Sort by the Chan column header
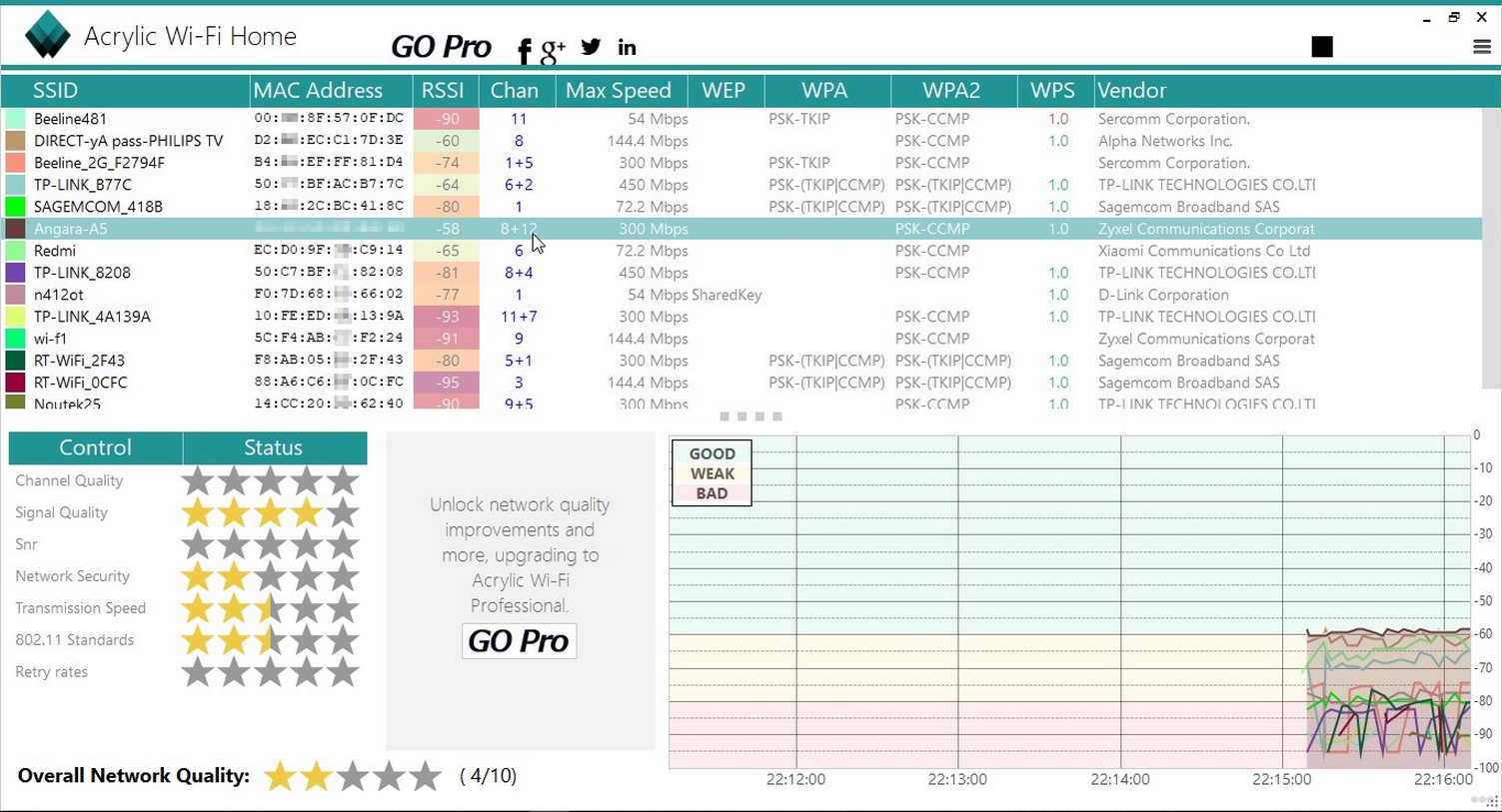Image resolution: width=1502 pixels, height=812 pixels. pyautogui.click(x=517, y=90)
